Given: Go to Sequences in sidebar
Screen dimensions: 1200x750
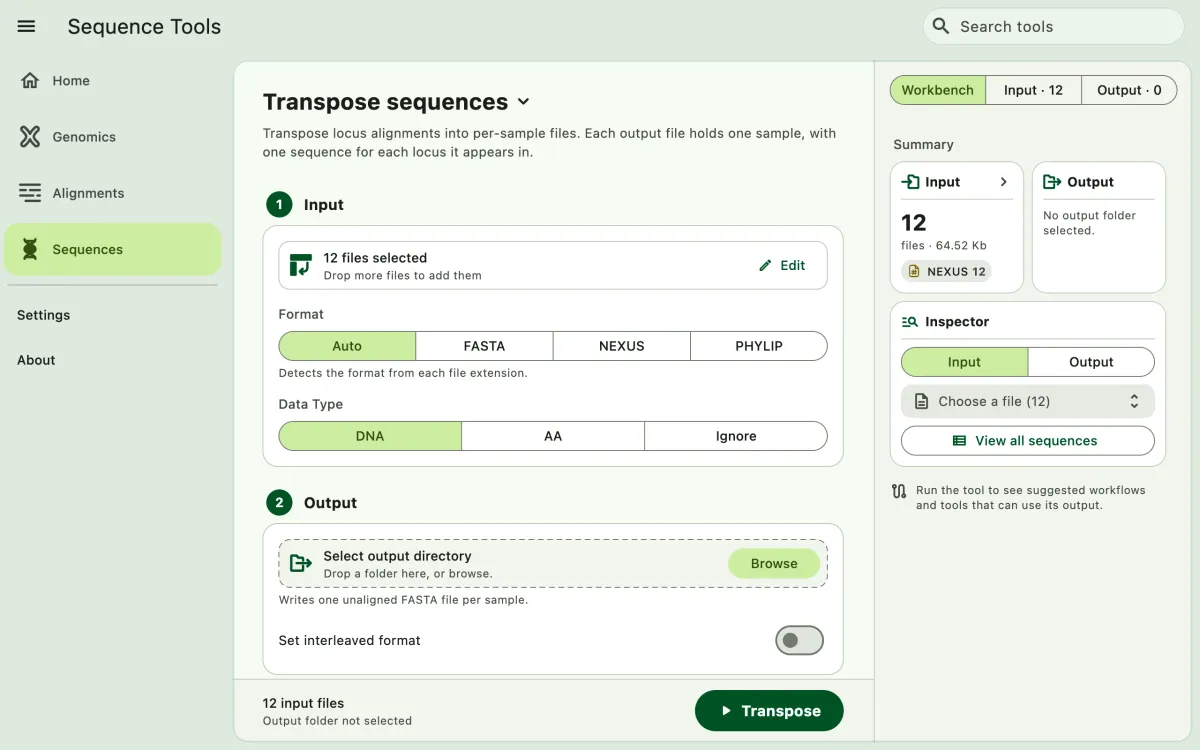Looking at the screenshot, I should pyautogui.click(x=113, y=249).
